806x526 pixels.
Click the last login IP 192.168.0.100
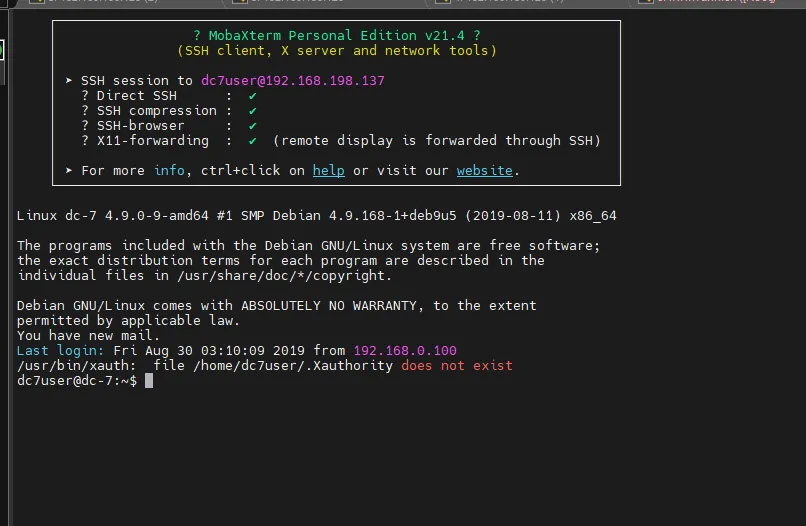(x=405, y=351)
